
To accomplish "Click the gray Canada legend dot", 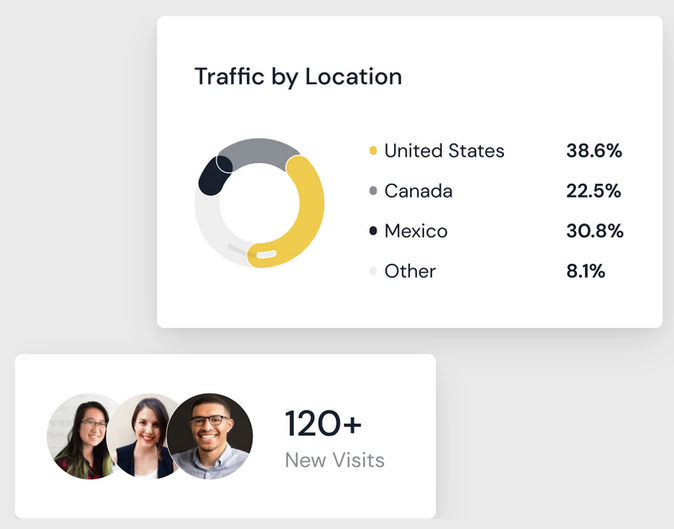I will (x=373, y=191).
